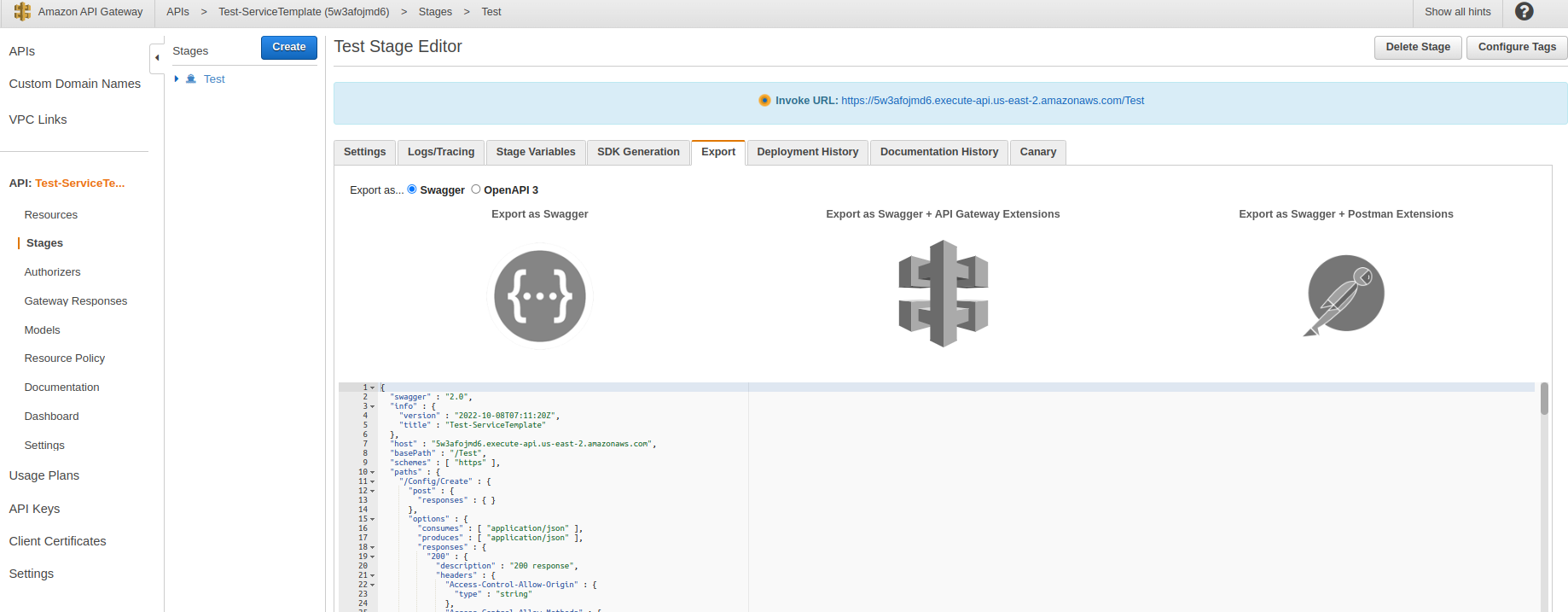Select the OpenAPI 3 radio button
Viewport: 1568px width, 612px height.
pos(476,189)
